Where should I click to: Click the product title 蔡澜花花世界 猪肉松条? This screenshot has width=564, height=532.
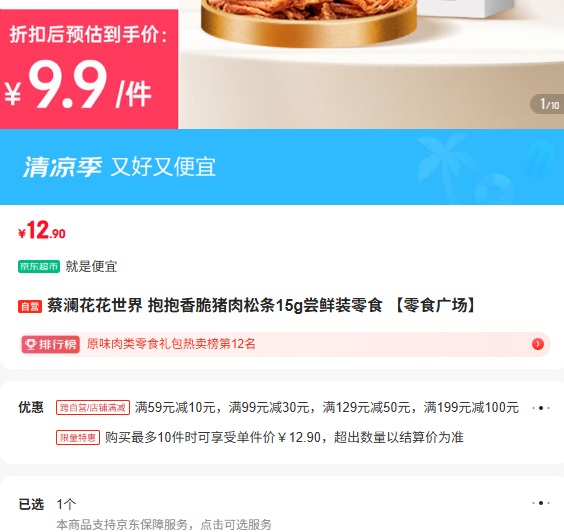click(x=262, y=305)
